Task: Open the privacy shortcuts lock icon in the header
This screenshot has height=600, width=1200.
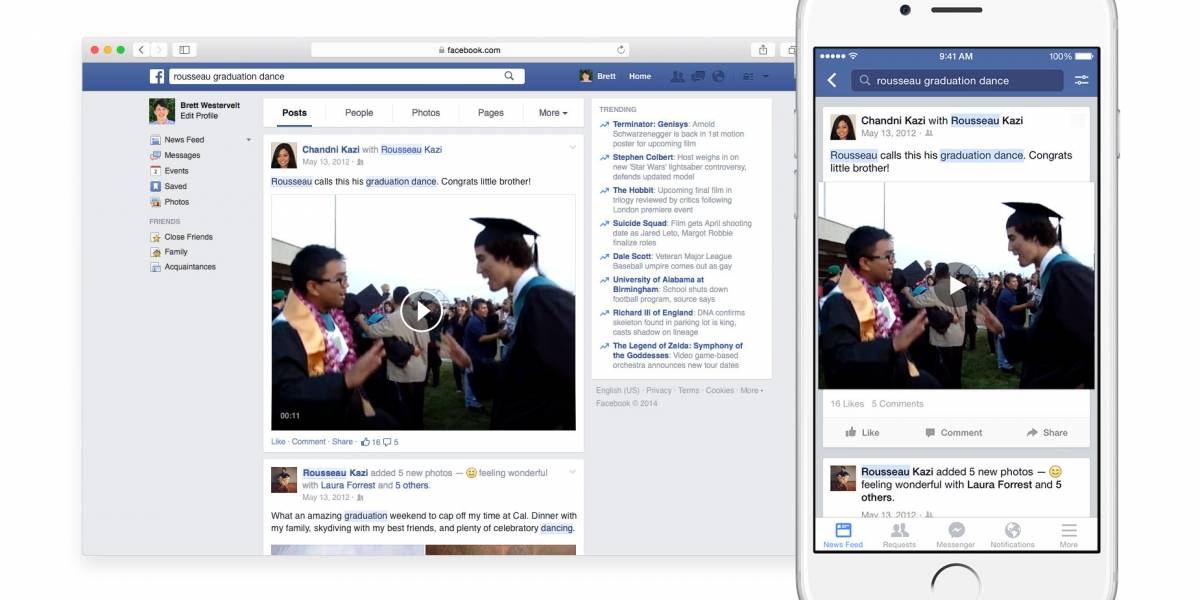Action: point(747,76)
